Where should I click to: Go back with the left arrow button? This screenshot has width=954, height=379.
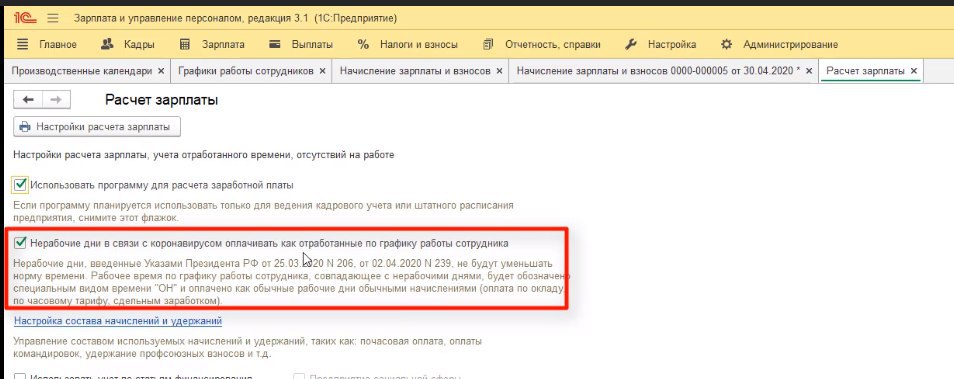(x=28, y=100)
